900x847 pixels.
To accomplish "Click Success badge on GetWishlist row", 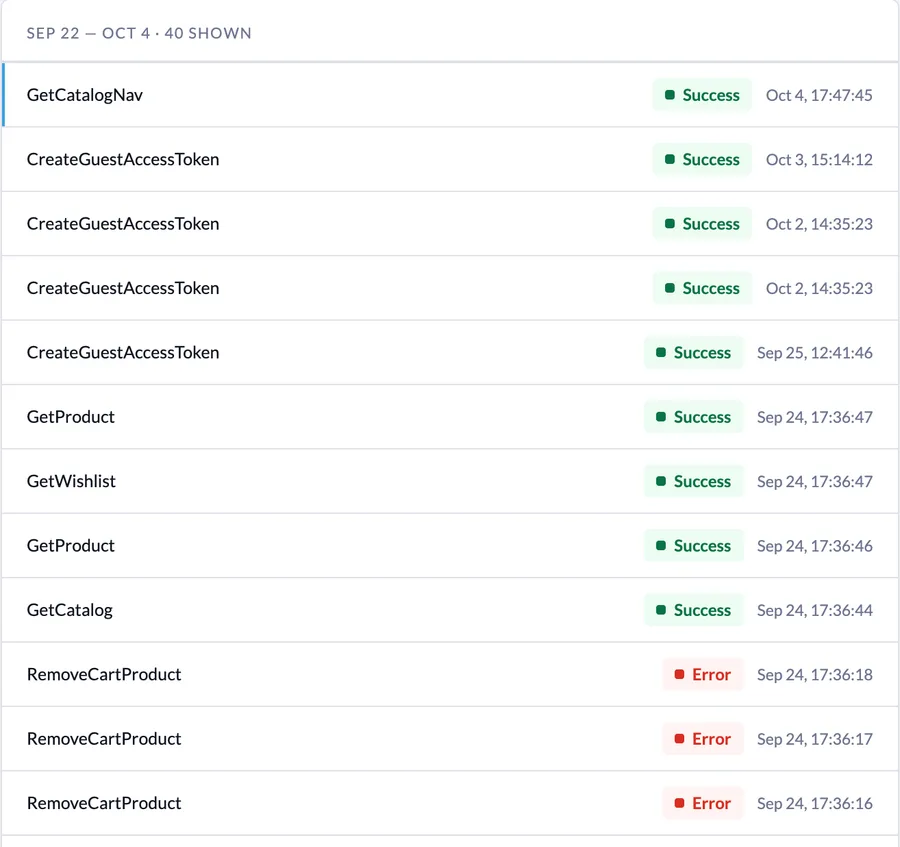I will [x=693, y=481].
